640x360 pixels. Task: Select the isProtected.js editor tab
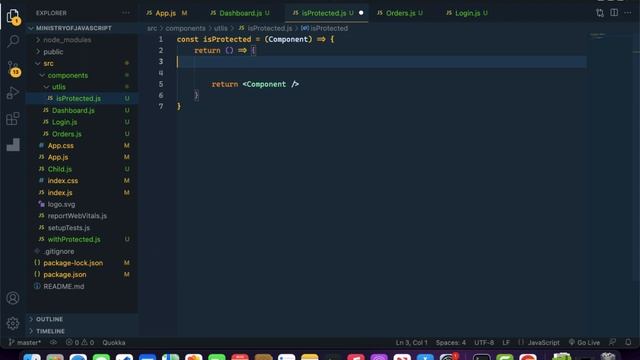(x=327, y=13)
